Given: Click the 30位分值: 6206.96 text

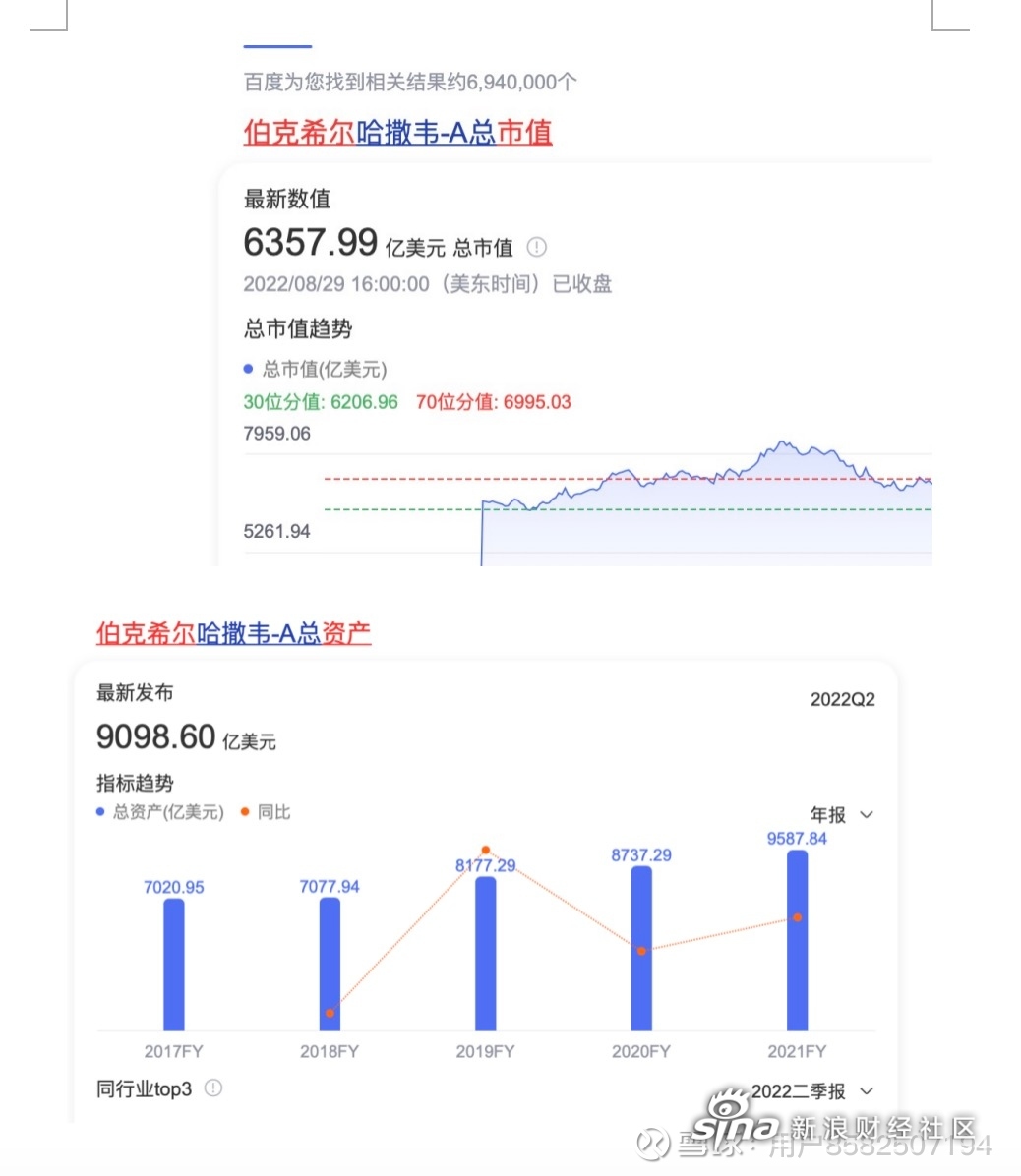Looking at the screenshot, I should (x=321, y=402).
